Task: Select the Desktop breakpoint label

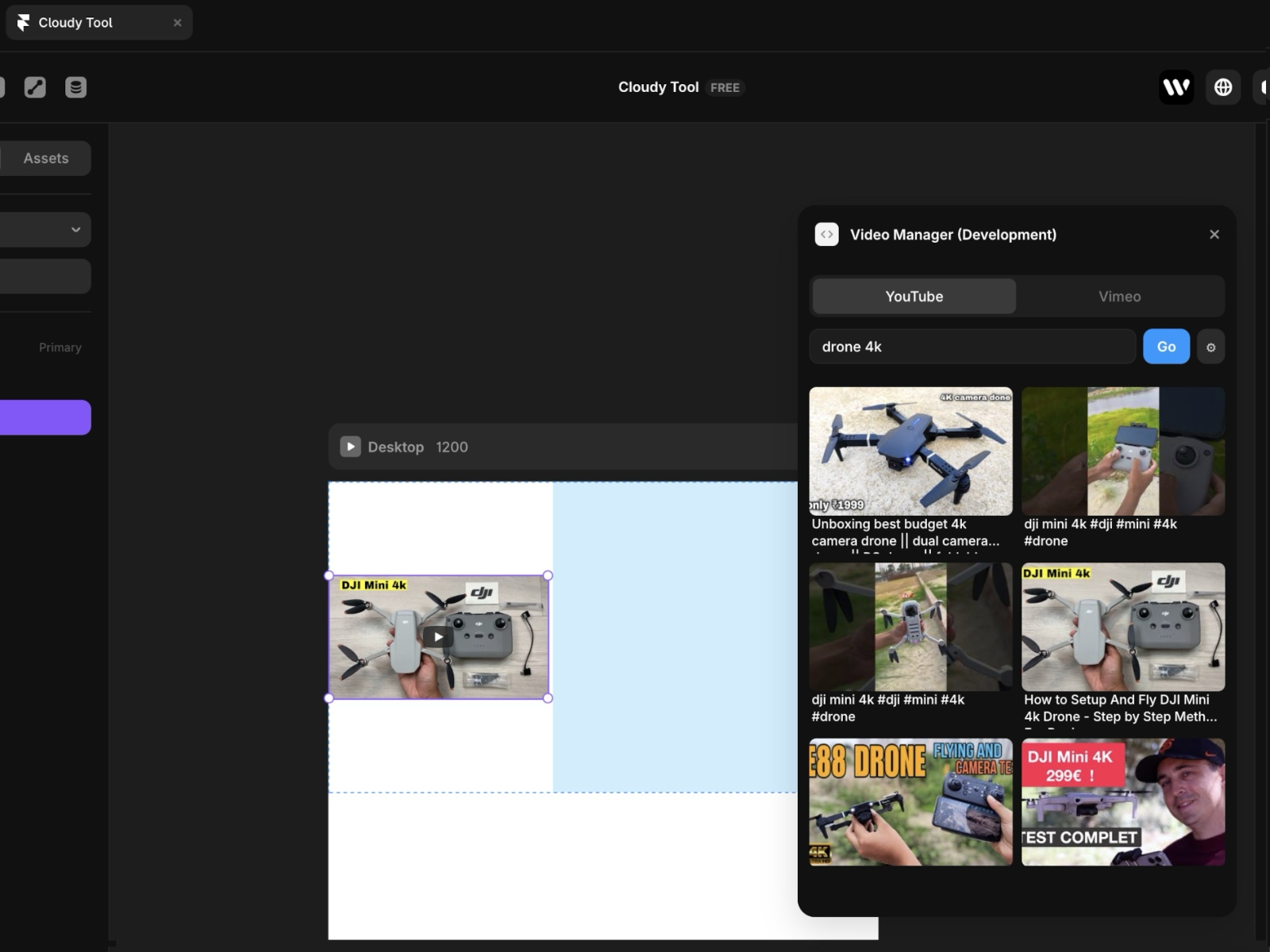Action: pos(395,447)
